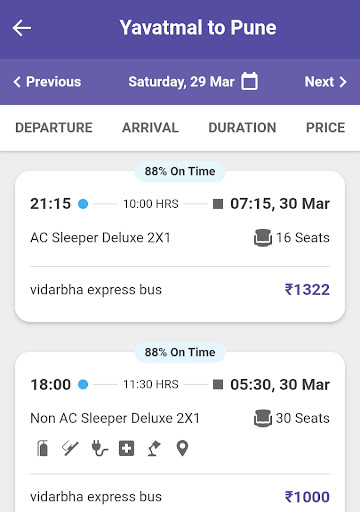Tap the seat icon beside 30 Seats

(x=263, y=418)
